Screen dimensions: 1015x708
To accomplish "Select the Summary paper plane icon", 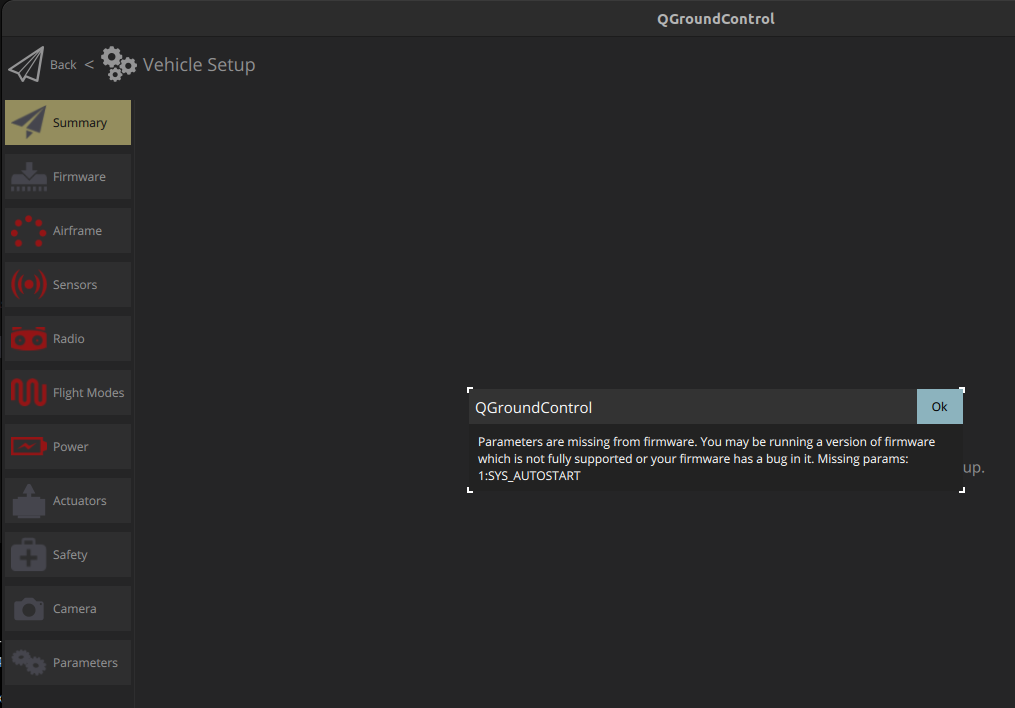I will click(x=28, y=122).
